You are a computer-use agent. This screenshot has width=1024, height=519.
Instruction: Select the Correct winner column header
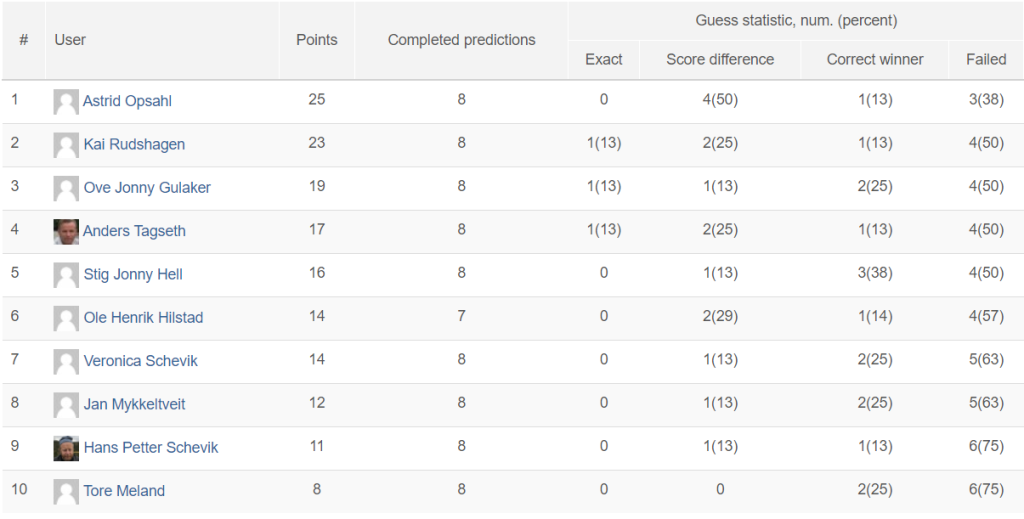tap(875, 59)
